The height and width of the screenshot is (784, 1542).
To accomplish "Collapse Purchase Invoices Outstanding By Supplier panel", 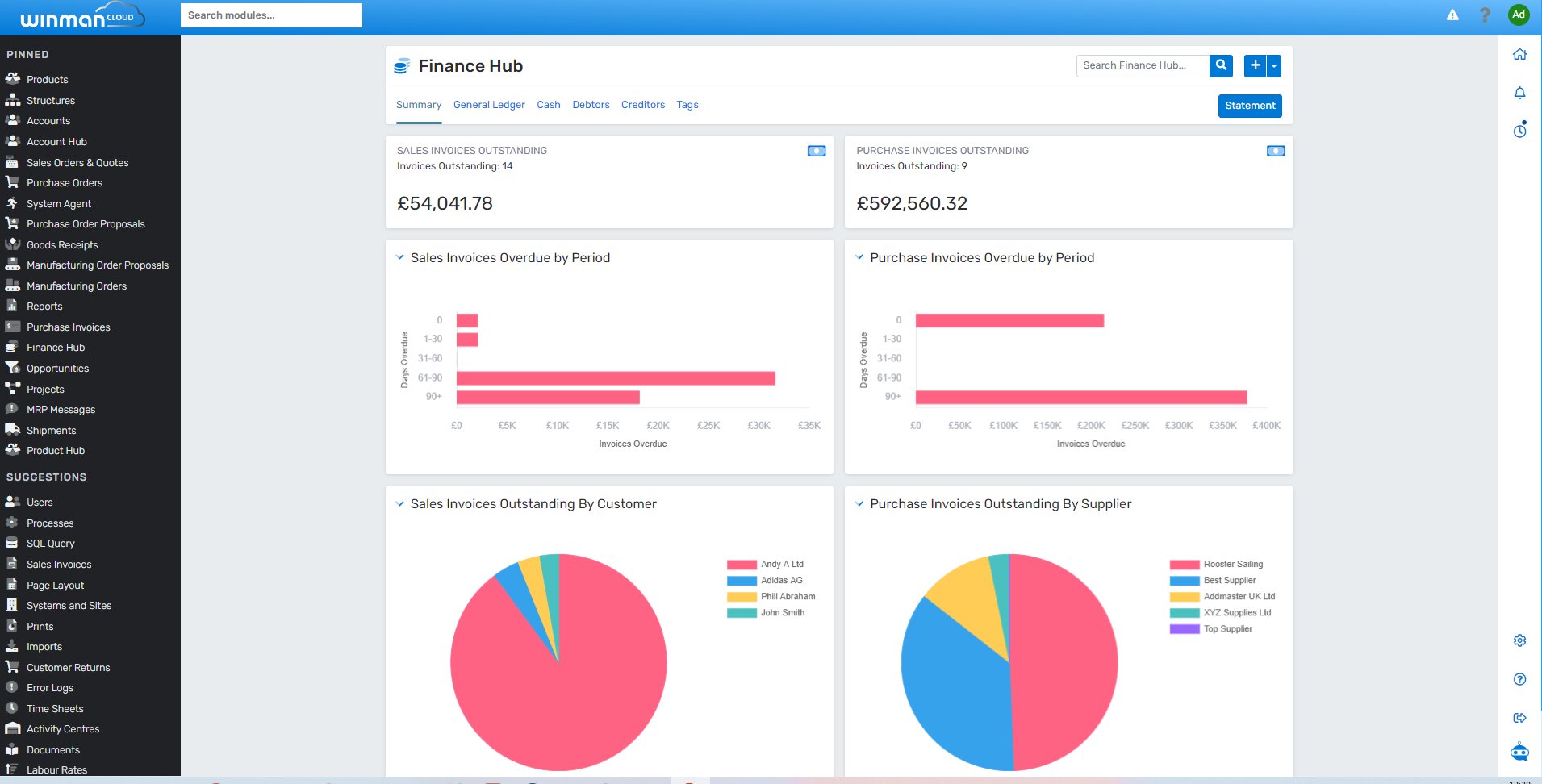I will coord(859,504).
